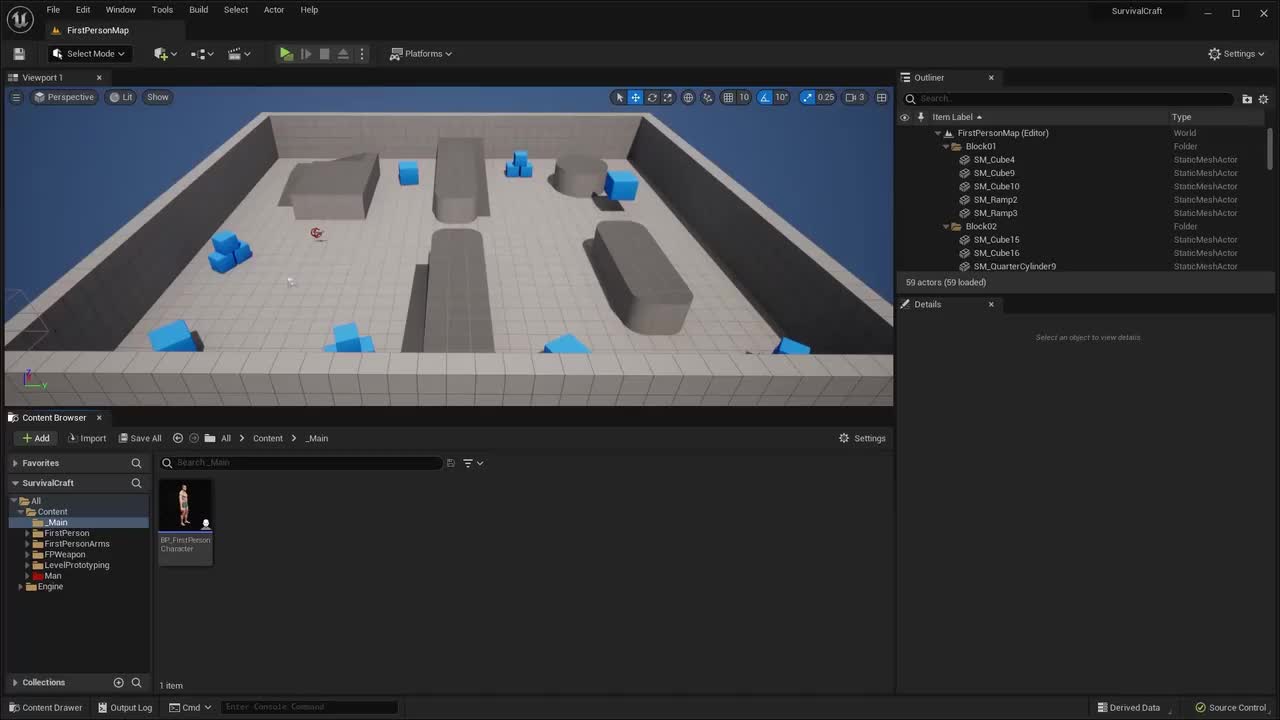Open the Select Mode dropdown
1280x720 pixels.
(89, 54)
